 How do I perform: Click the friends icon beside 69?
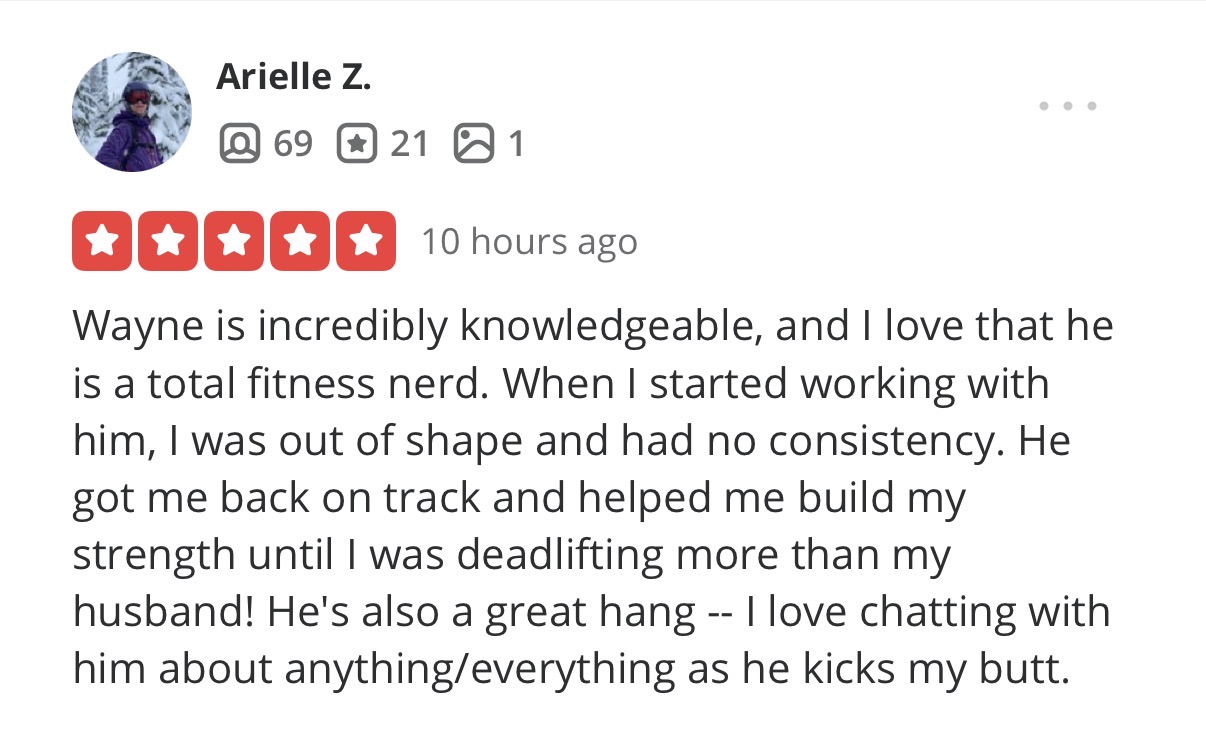click(x=237, y=145)
